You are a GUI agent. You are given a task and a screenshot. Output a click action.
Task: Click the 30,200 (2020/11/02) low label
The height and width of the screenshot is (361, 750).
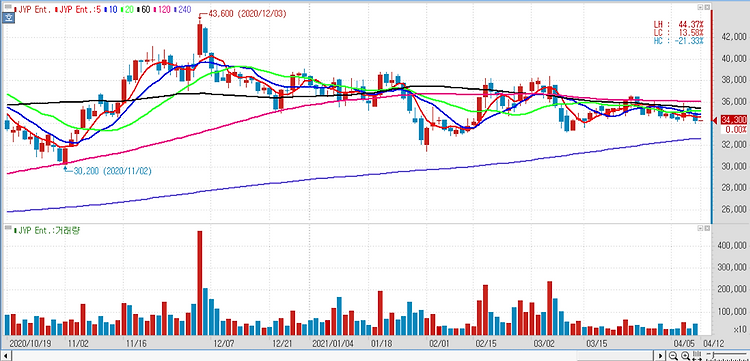click(x=112, y=171)
